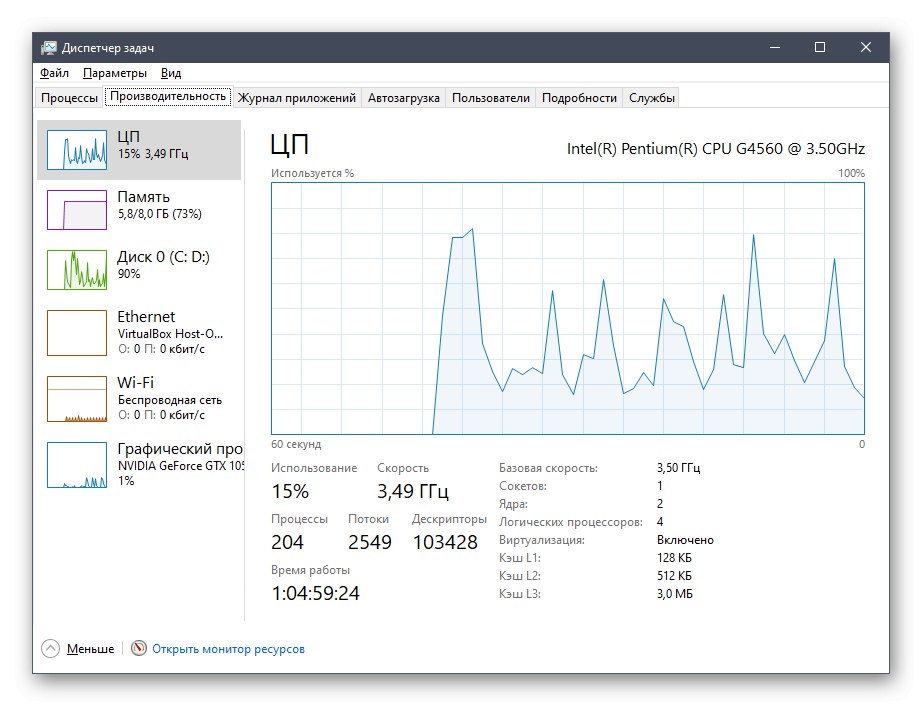Click the Журнал приложений tab
Screen dimensions: 922x706
click(x=297, y=97)
